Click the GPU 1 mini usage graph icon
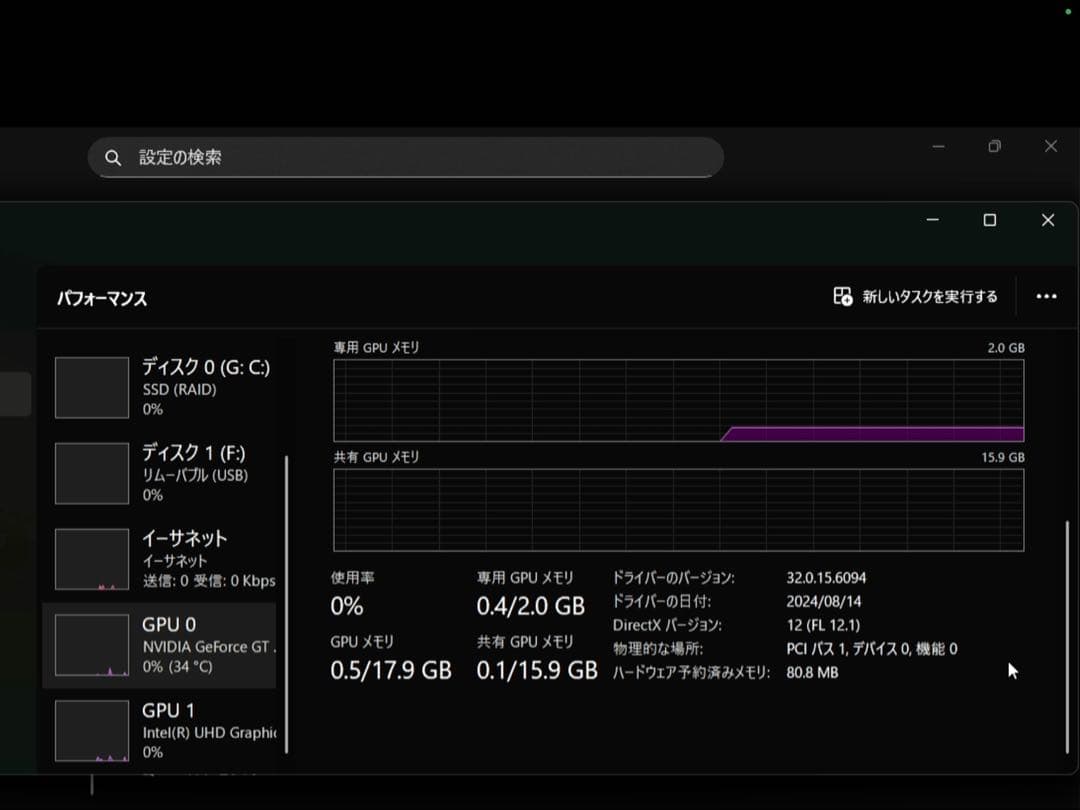 point(91,731)
